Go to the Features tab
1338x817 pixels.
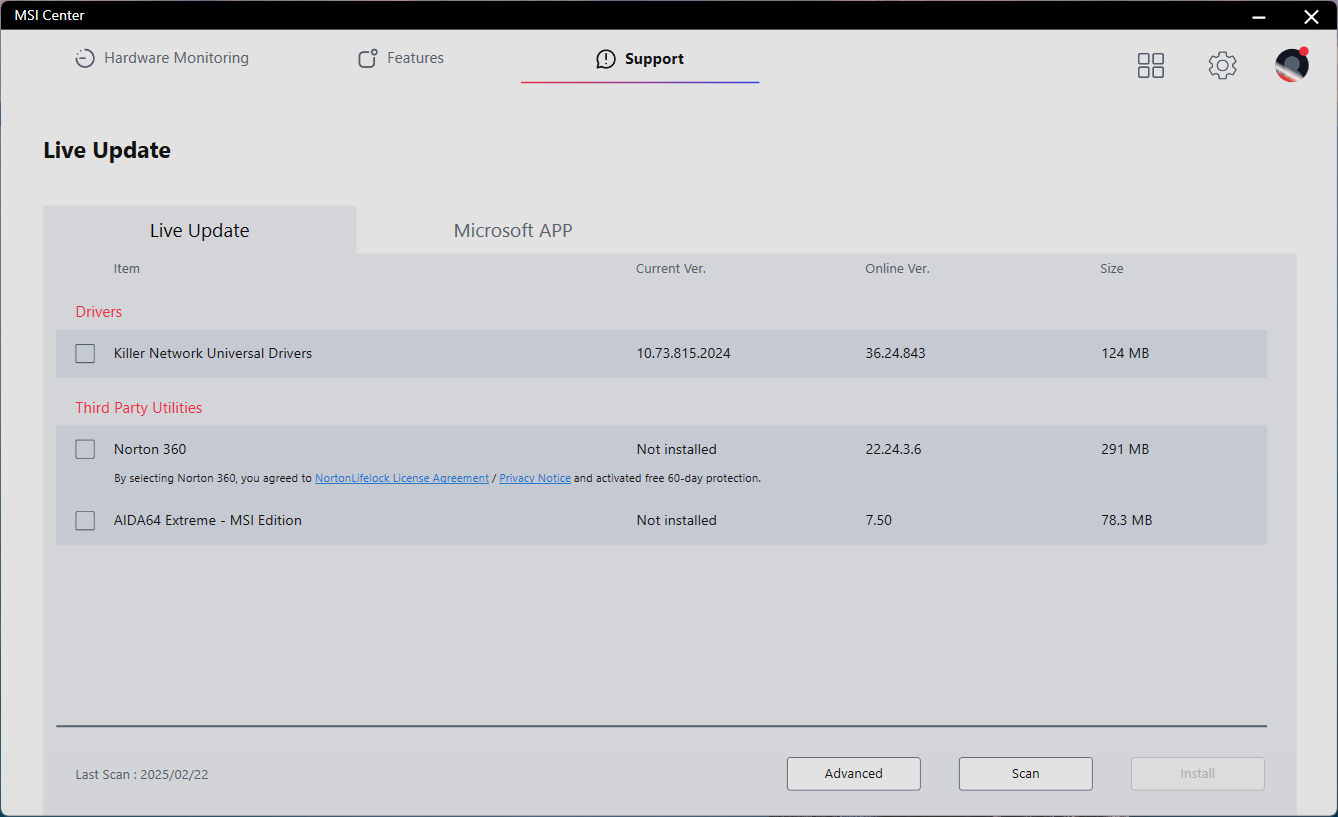tap(401, 58)
